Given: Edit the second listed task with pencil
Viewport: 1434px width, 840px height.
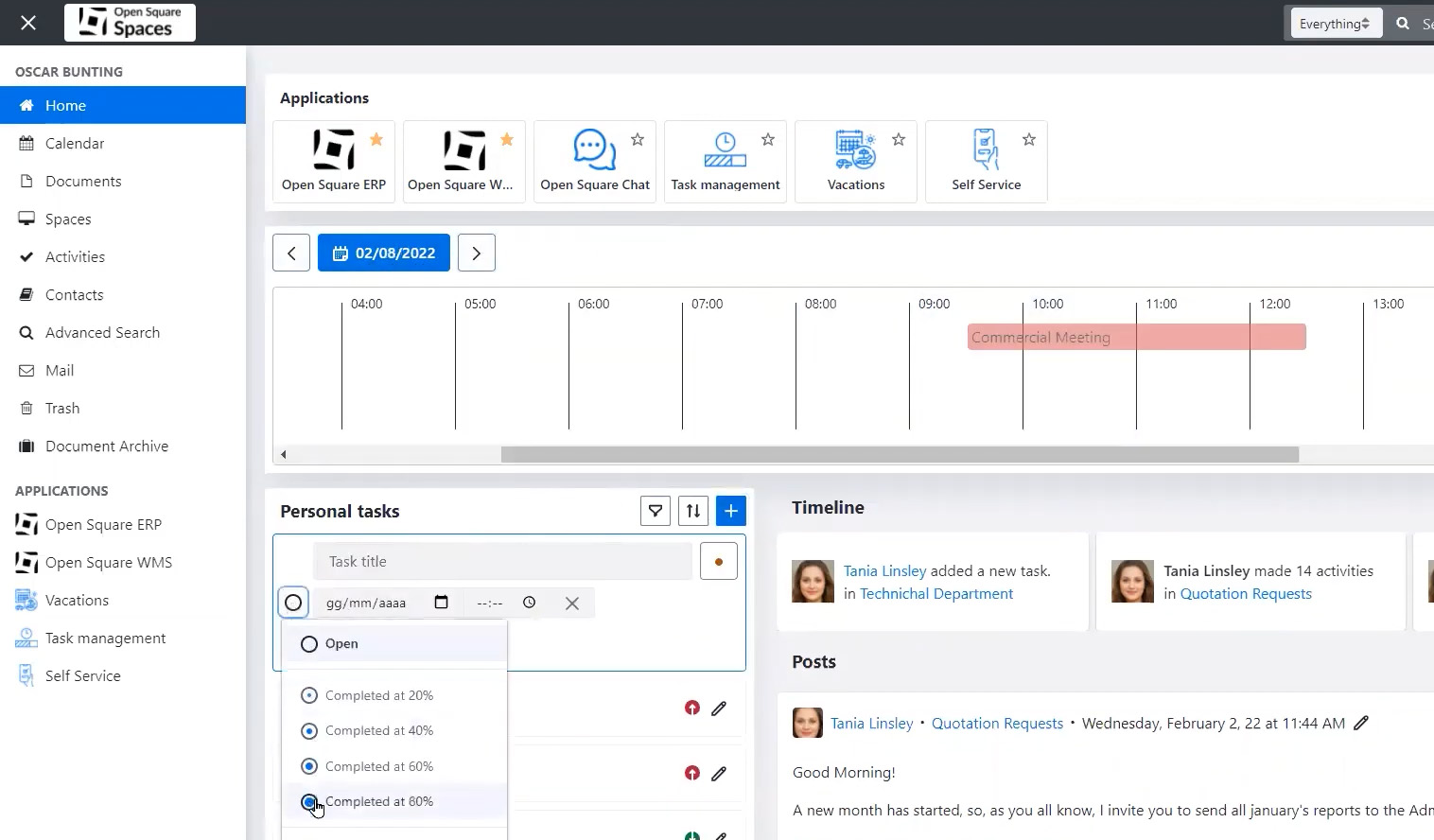Looking at the screenshot, I should pos(719,773).
